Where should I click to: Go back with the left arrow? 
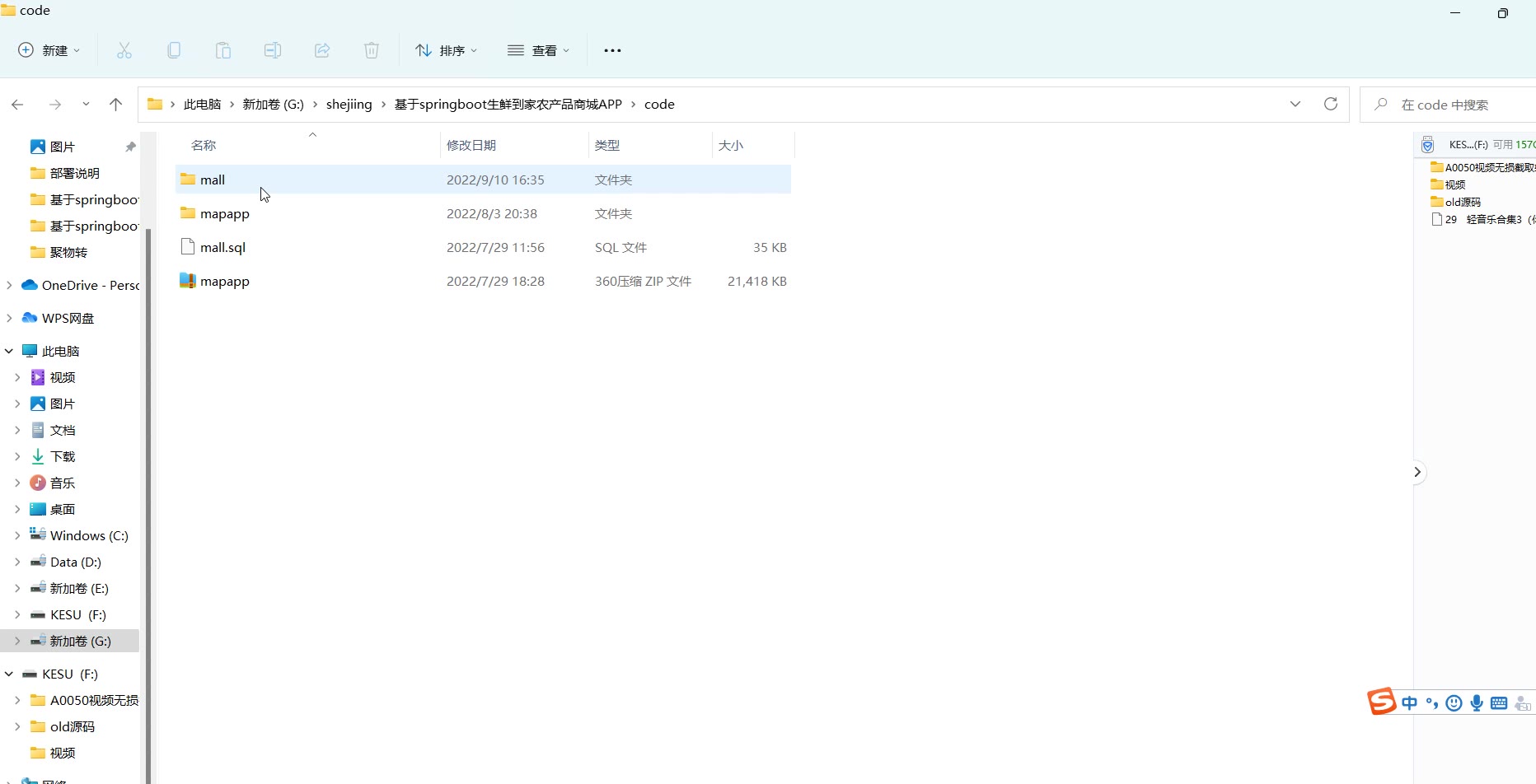tap(17, 105)
